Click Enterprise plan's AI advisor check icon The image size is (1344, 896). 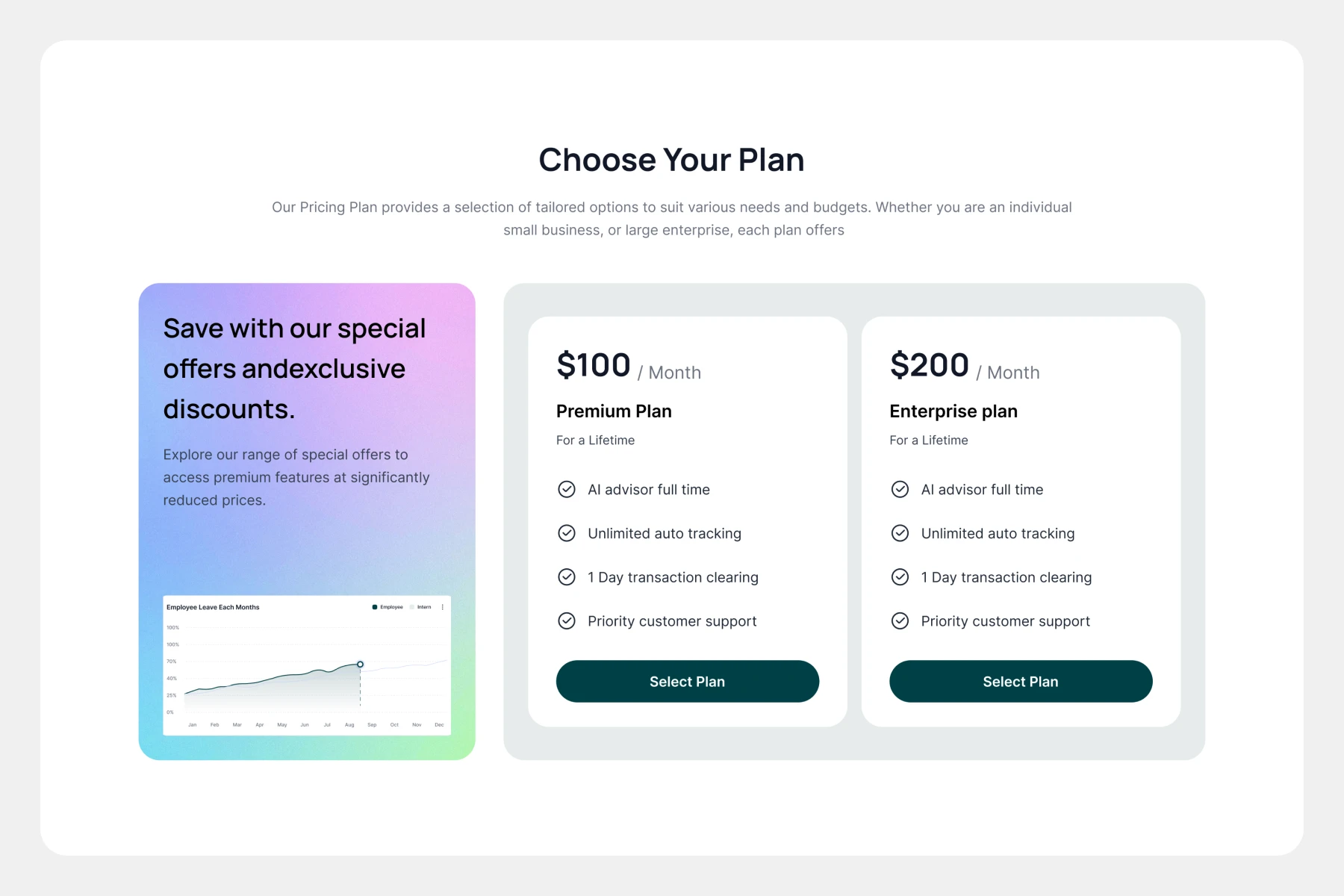[900, 489]
